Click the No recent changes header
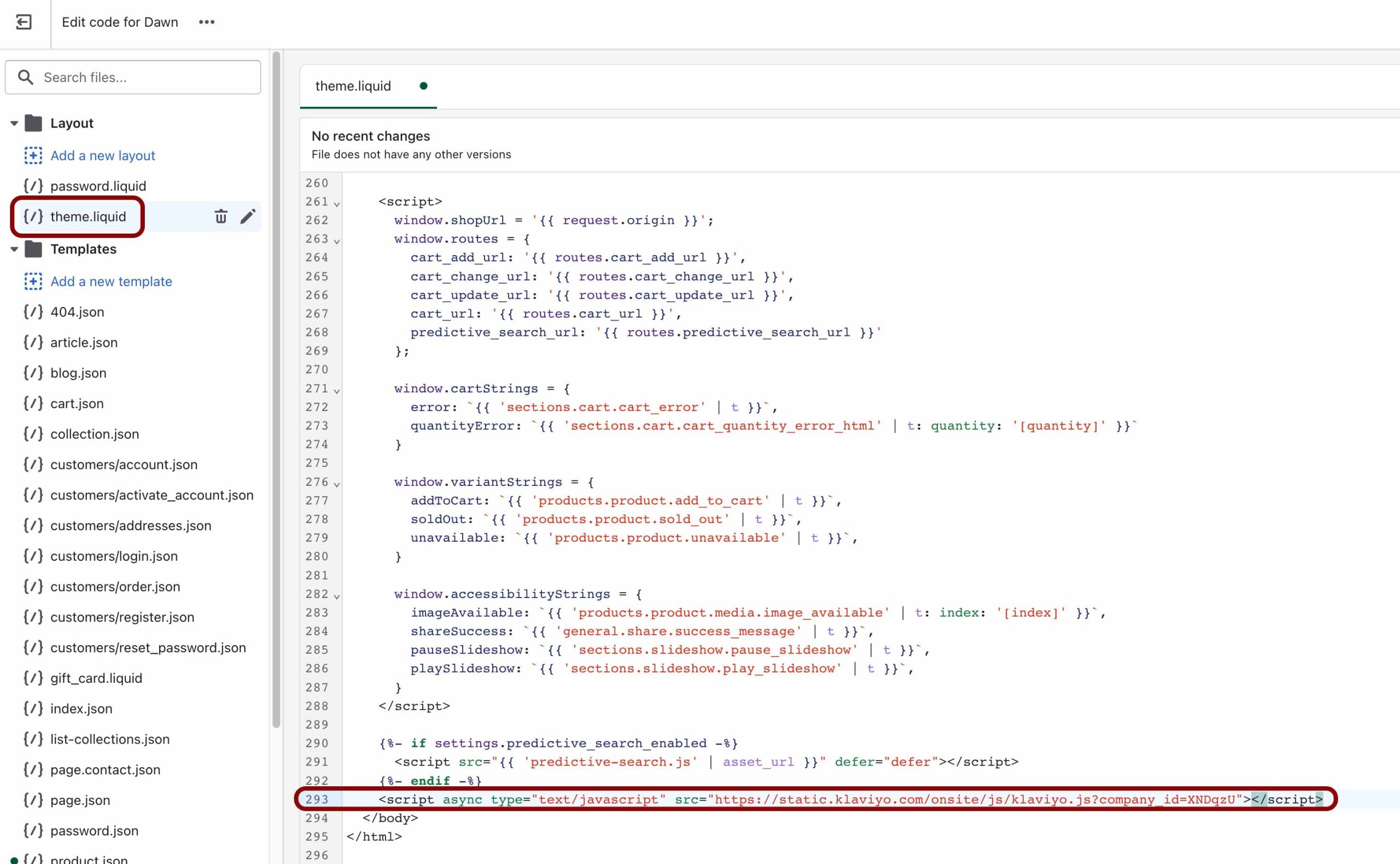 tap(371, 136)
